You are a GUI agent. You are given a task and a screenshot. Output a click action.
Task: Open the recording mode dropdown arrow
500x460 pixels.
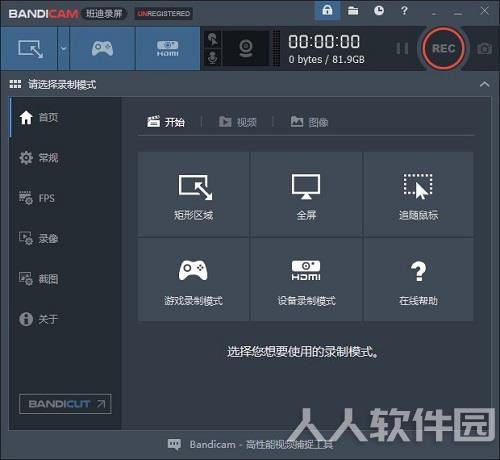[x=63, y=49]
